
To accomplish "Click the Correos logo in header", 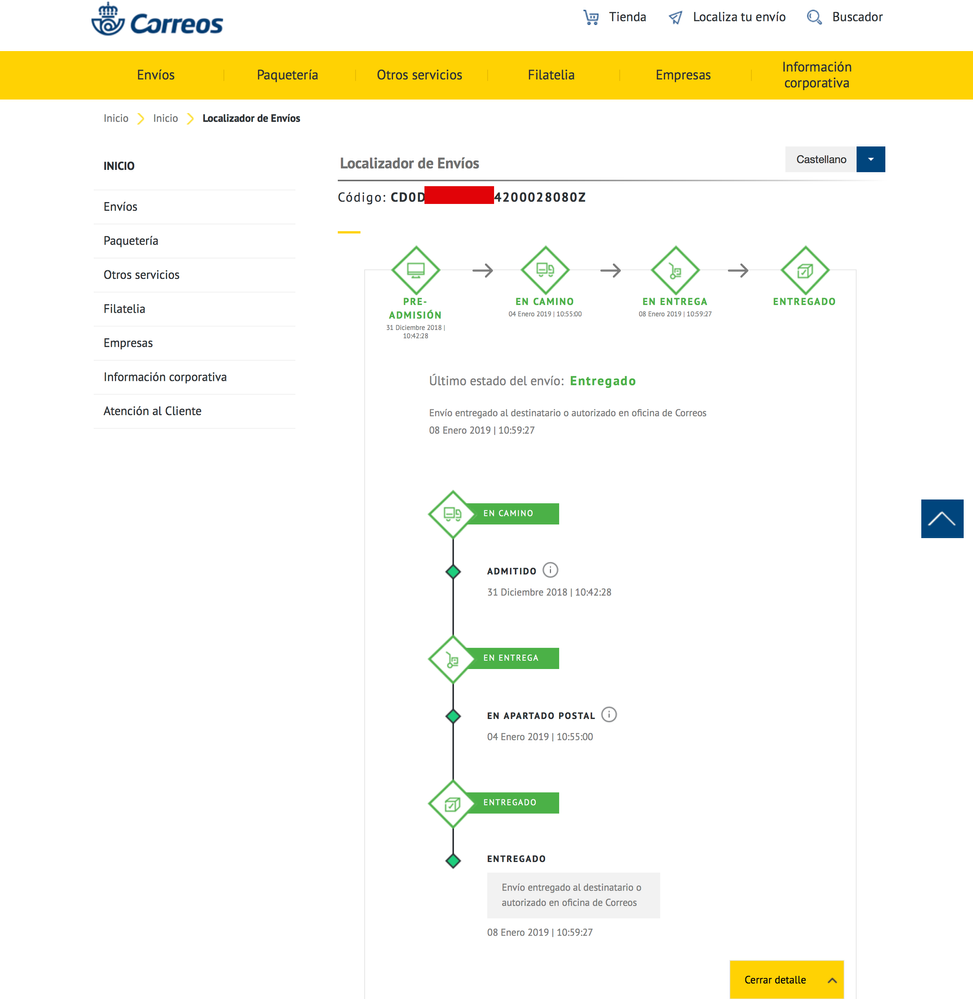I will (157, 21).
